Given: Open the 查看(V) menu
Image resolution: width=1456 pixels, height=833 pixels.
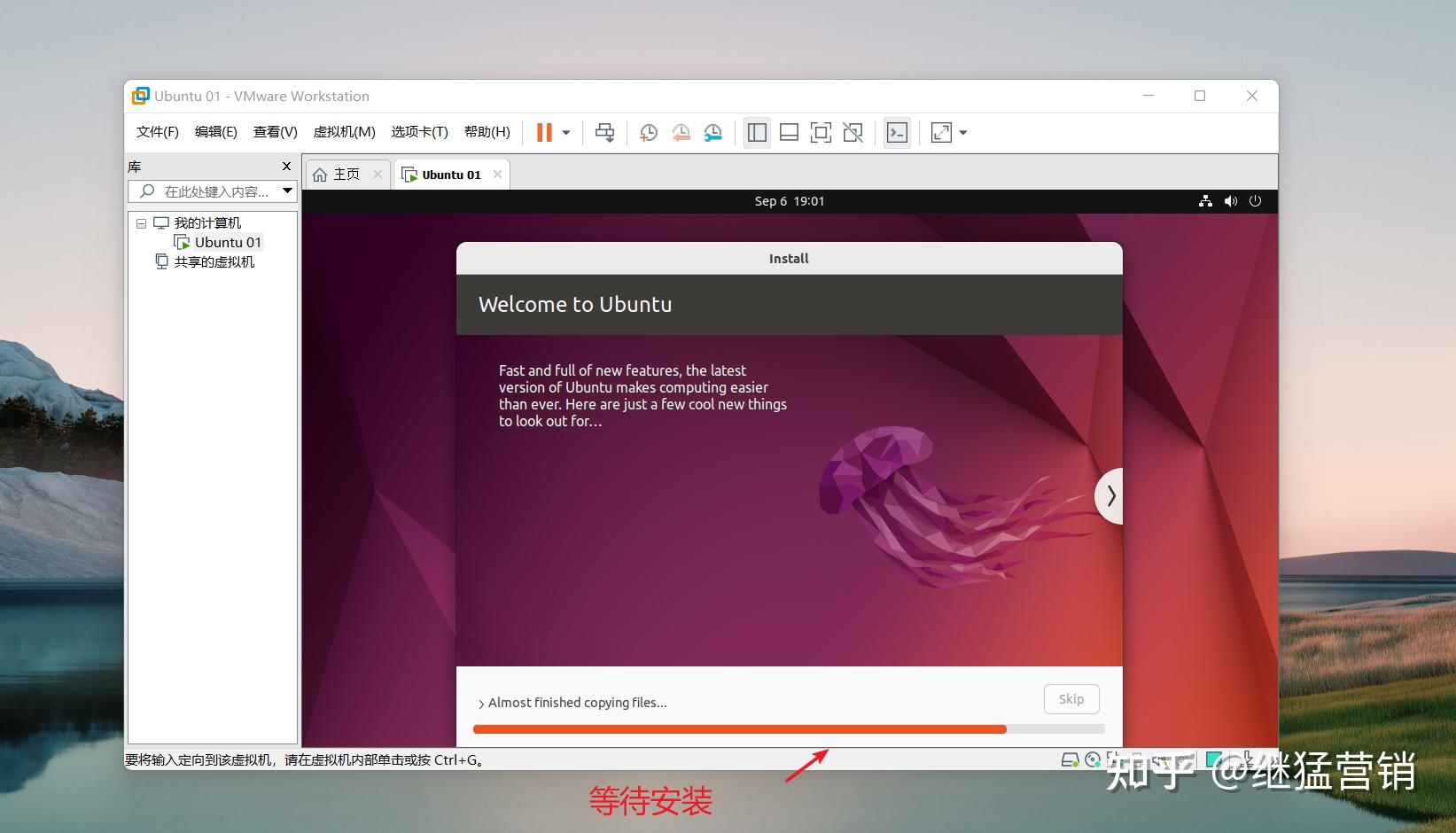Looking at the screenshot, I should point(276,132).
